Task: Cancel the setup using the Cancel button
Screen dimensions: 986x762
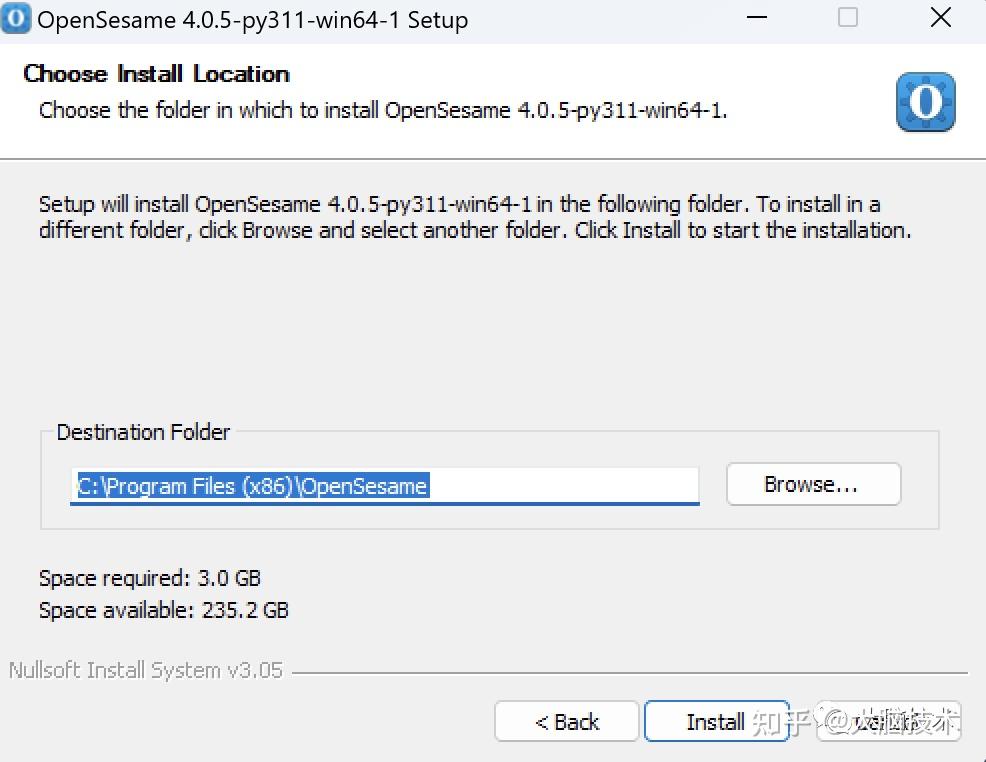Action: (890, 722)
